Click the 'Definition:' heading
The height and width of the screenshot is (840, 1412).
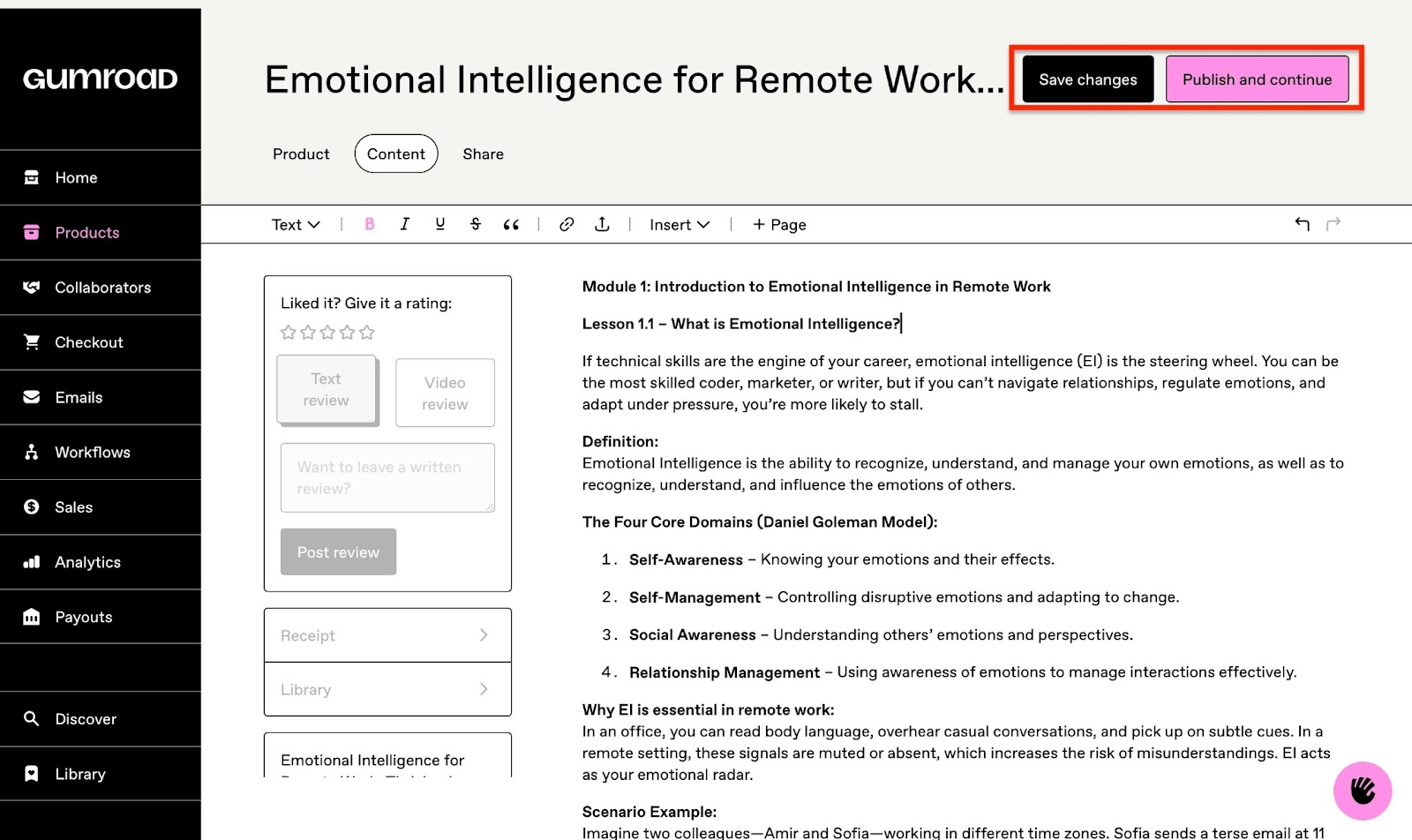(x=620, y=441)
